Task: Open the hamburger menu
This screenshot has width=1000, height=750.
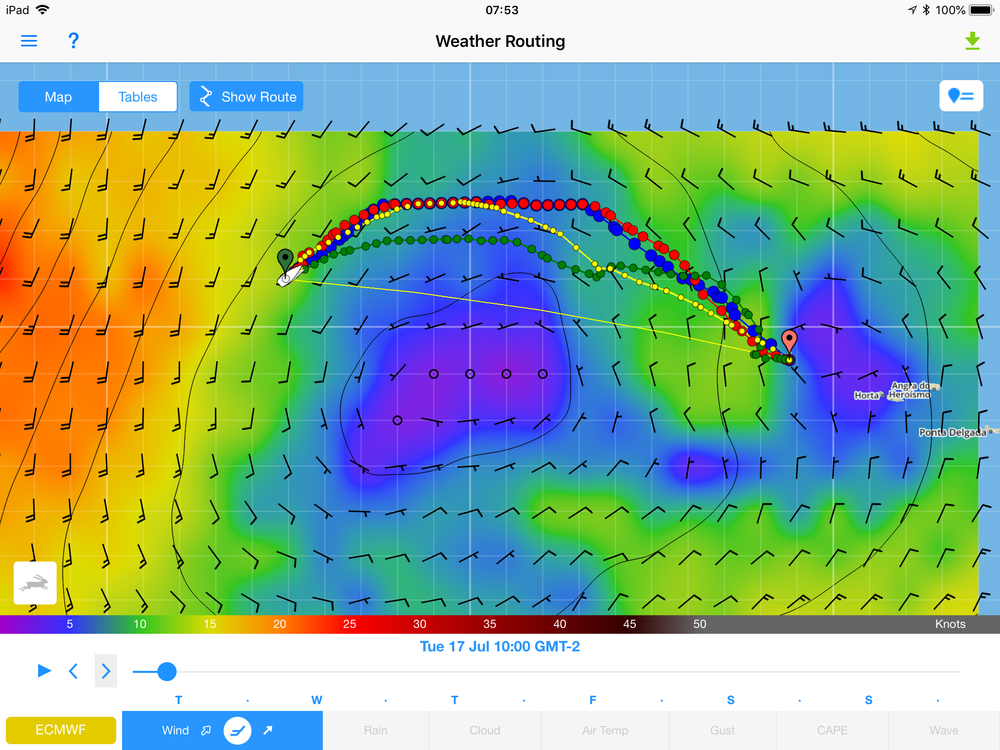Action: click(x=28, y=40)
